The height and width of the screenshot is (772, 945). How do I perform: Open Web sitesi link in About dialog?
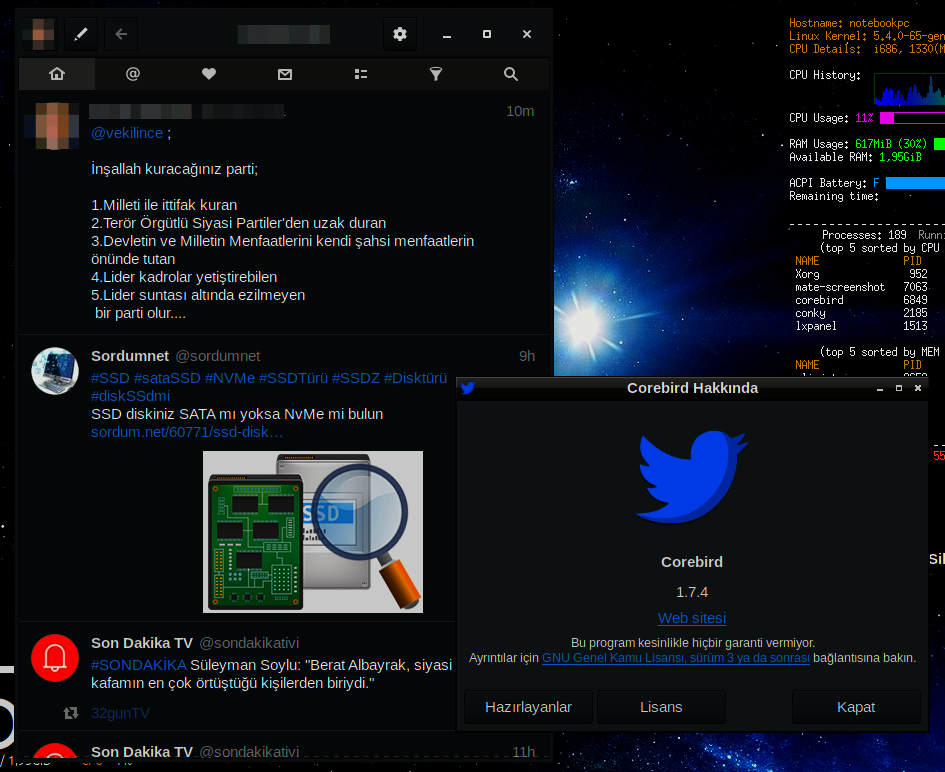(x=692, y=618)
